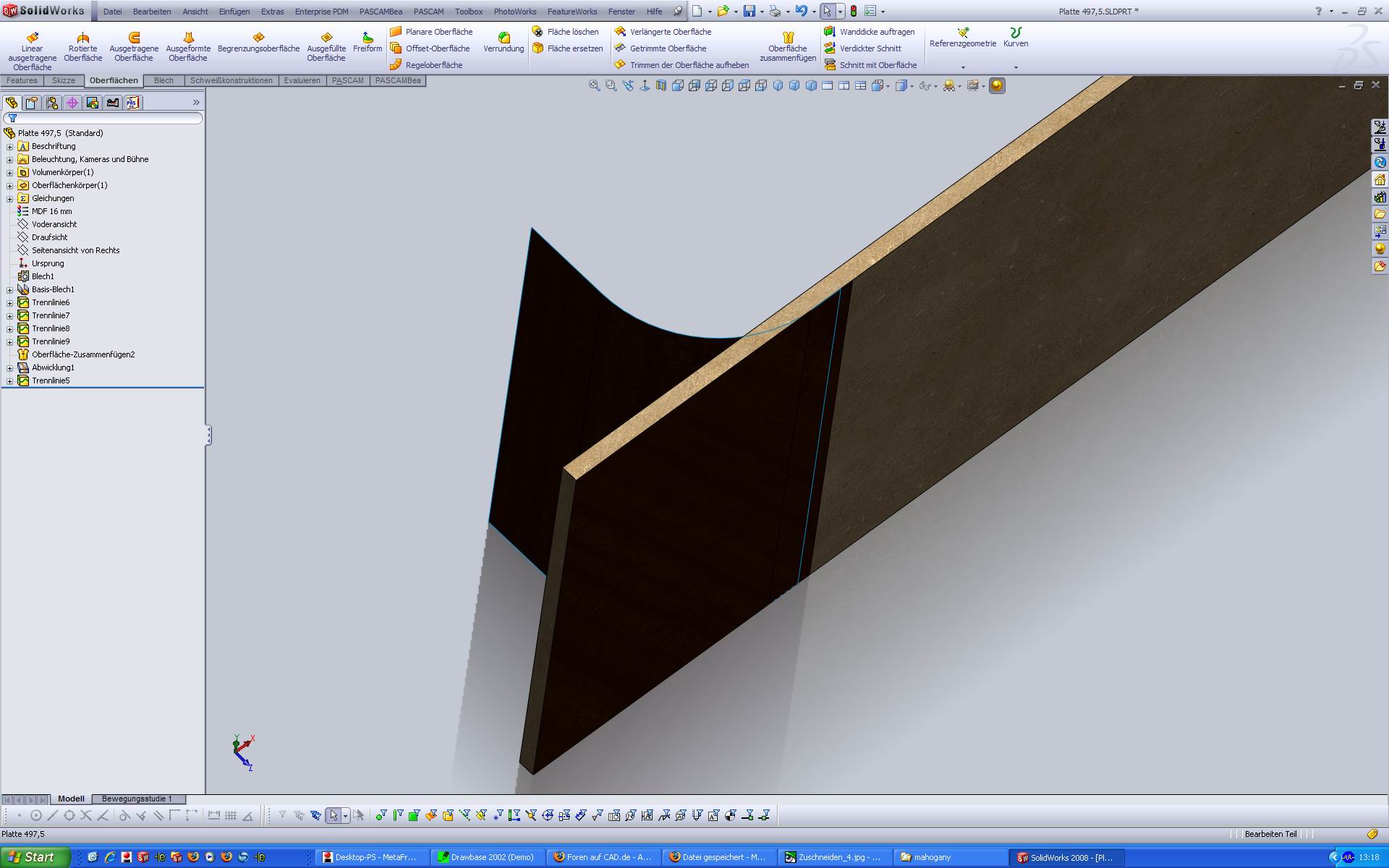Viewport: 1389px width, 868px height.
Task: Select the Rotierte Oberfläche tool
Action: [x=82, y=47]
